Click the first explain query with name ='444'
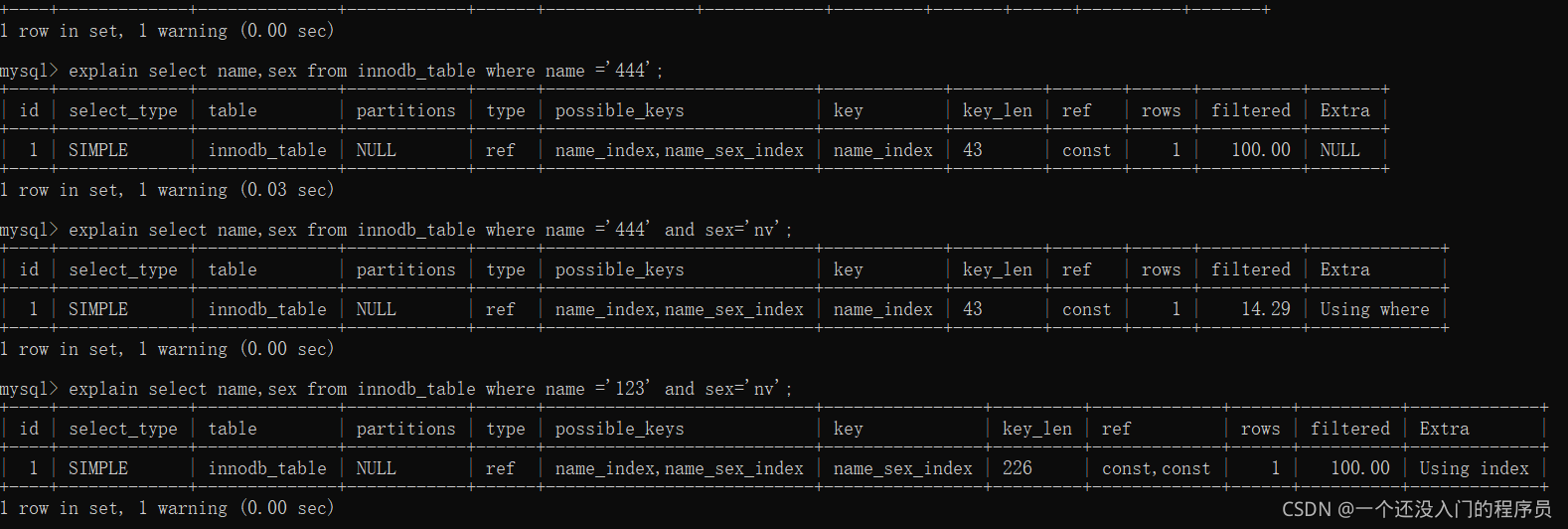The image size is (1568, 529). (331, 71)
